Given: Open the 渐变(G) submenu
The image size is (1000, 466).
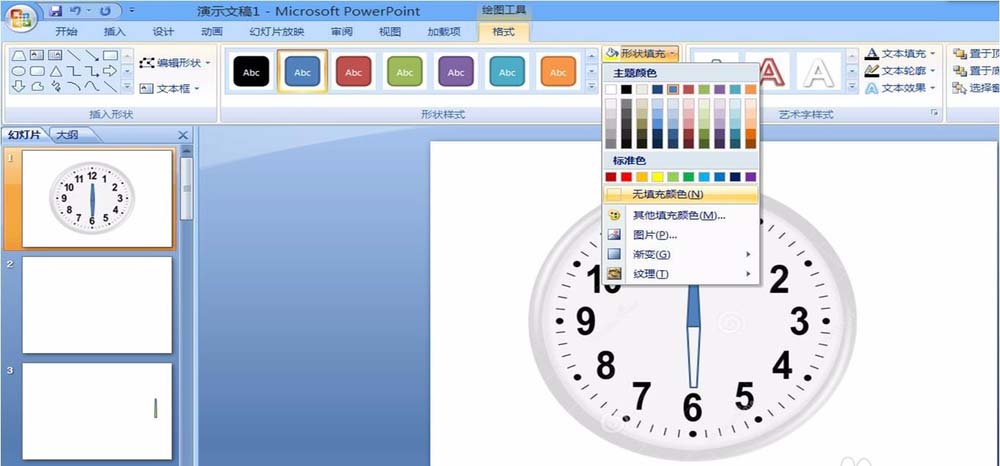Looking at the screenshot, I should 680,254.
